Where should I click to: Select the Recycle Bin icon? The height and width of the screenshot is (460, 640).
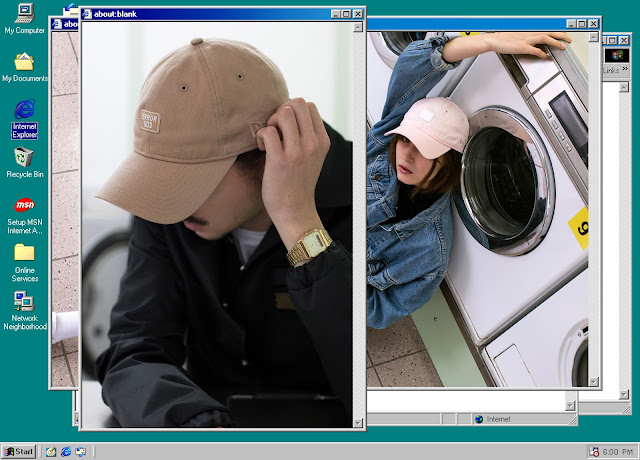point(24,162)
